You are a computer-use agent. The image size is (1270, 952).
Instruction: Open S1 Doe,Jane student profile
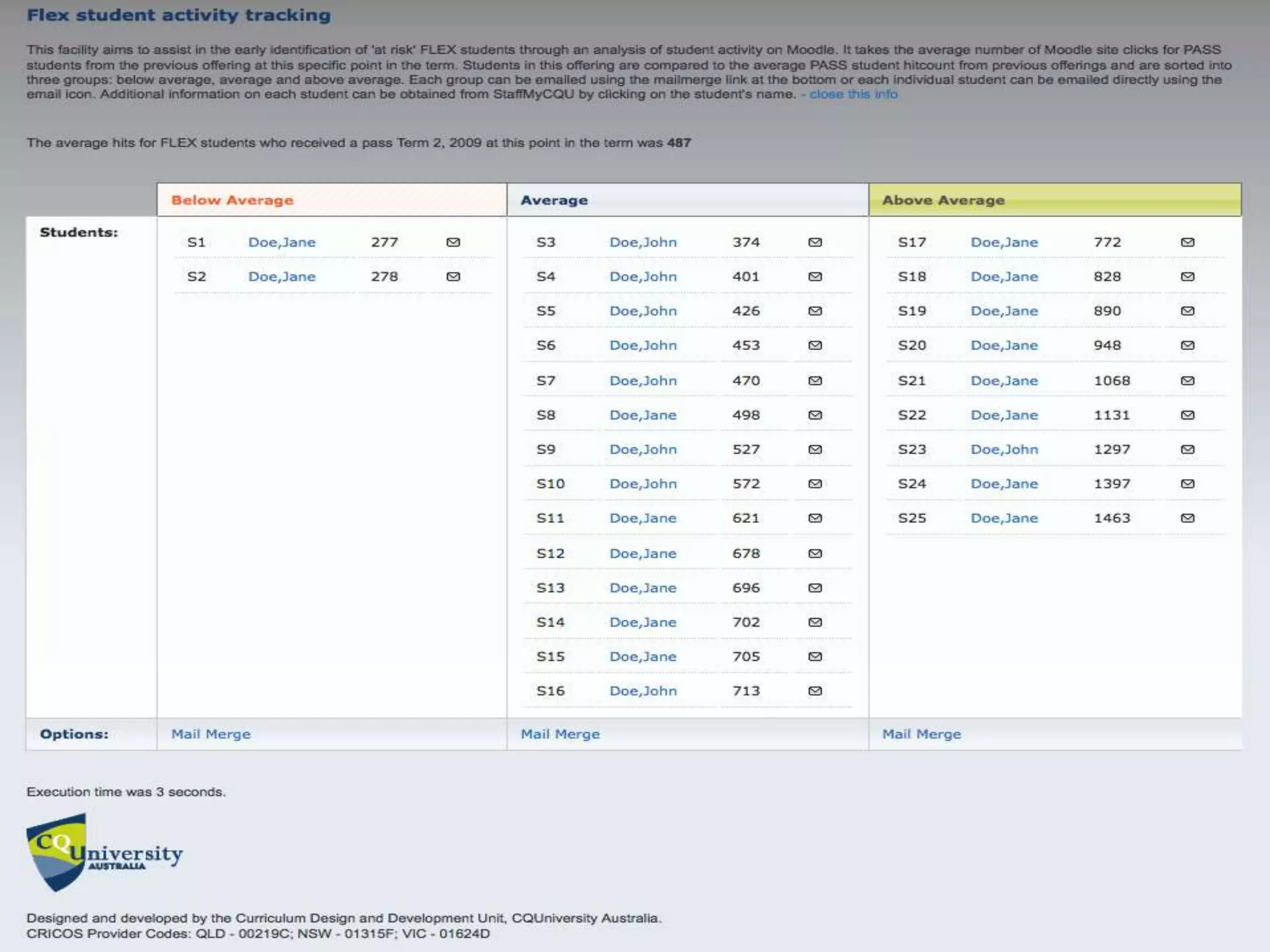[x=282, y=242]
